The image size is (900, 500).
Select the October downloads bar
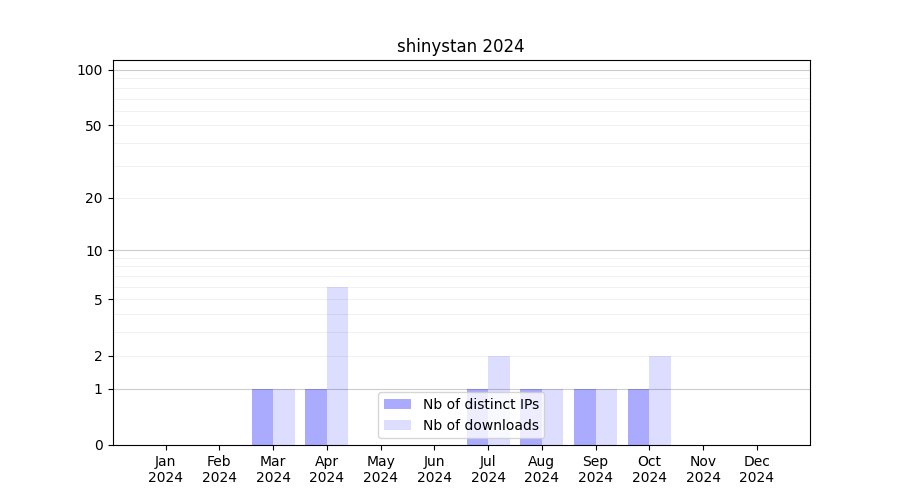[660, 400]
